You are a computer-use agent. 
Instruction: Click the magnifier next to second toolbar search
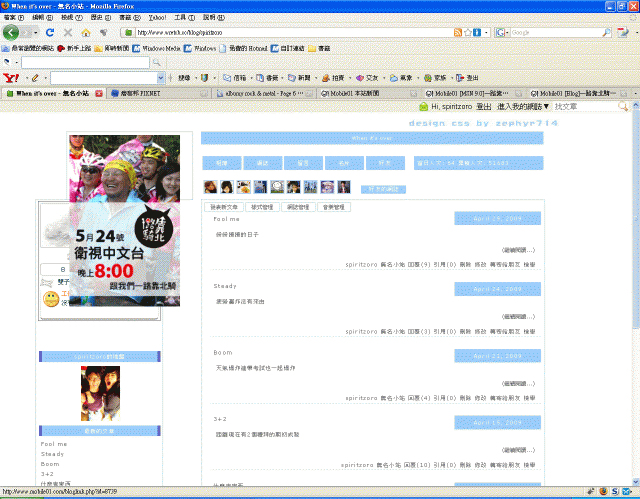pyautogui.click(x=156, y=62)
